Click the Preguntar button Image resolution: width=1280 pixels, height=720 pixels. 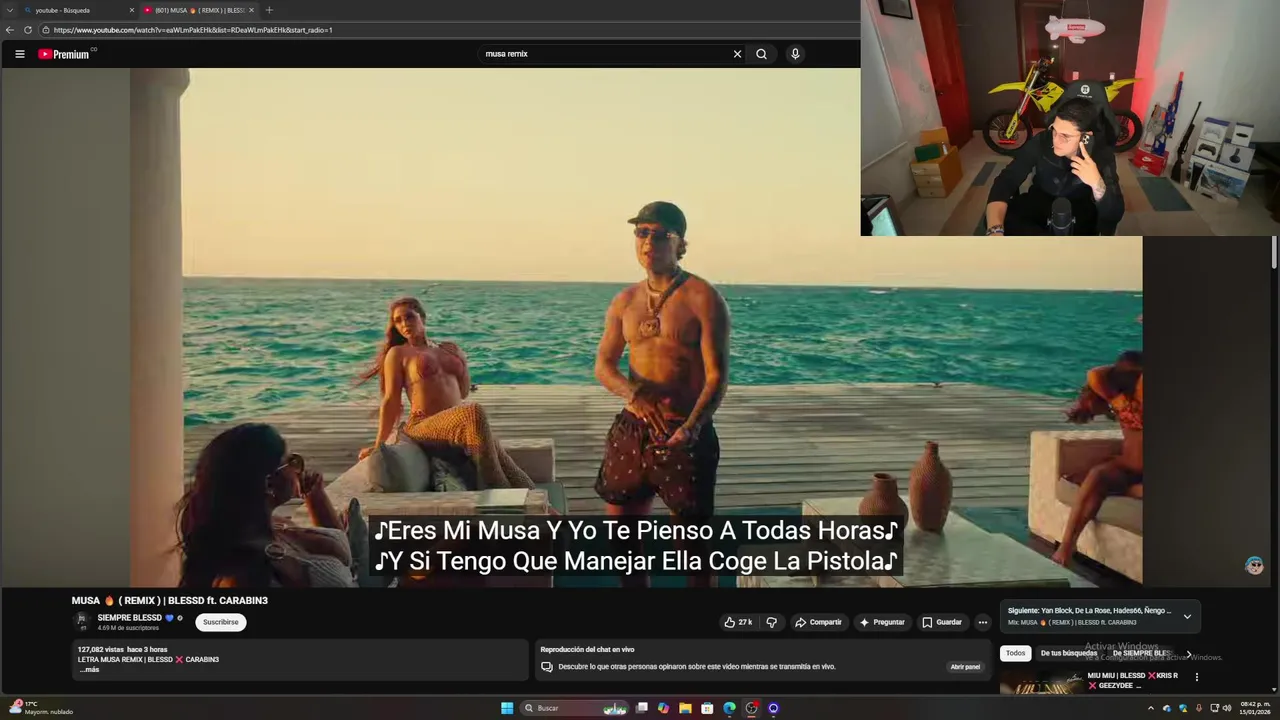(881, 622)
